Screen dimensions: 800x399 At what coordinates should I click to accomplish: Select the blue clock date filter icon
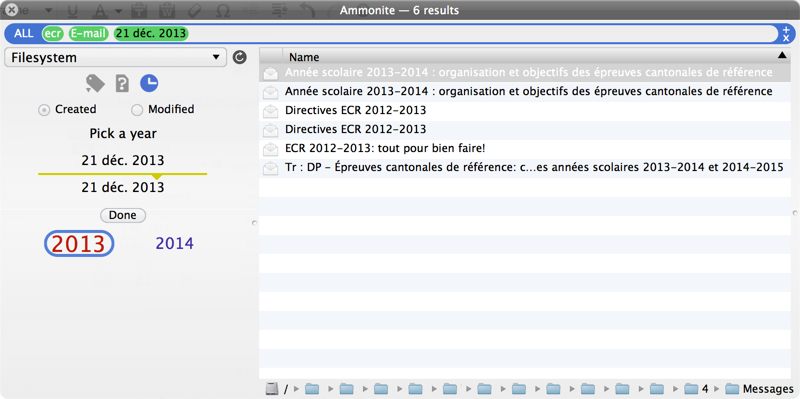point(149,83)
